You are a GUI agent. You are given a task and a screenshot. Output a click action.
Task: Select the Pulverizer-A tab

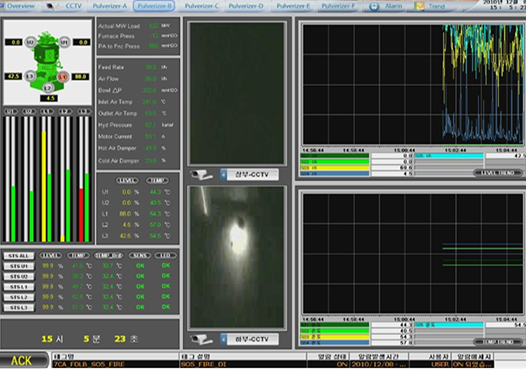pos(110,6)
